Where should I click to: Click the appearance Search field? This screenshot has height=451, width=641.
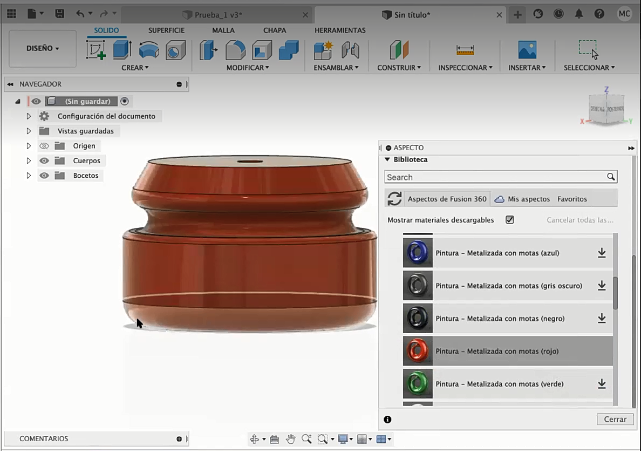[500, 177]
